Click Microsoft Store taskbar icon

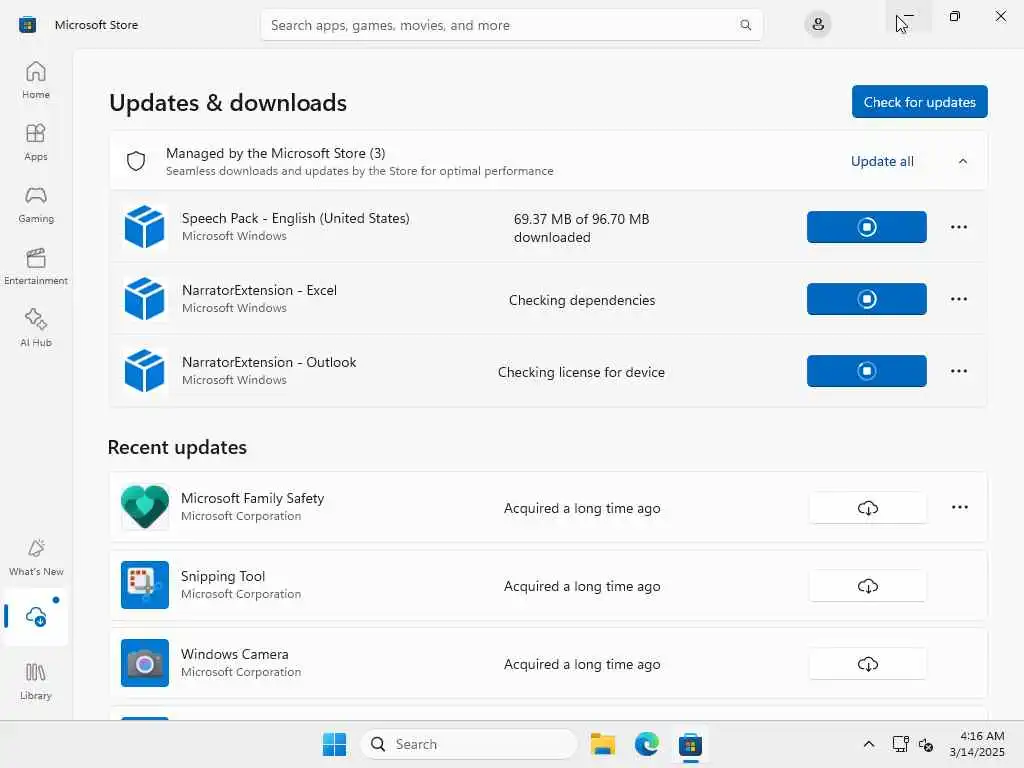point(690,744)
